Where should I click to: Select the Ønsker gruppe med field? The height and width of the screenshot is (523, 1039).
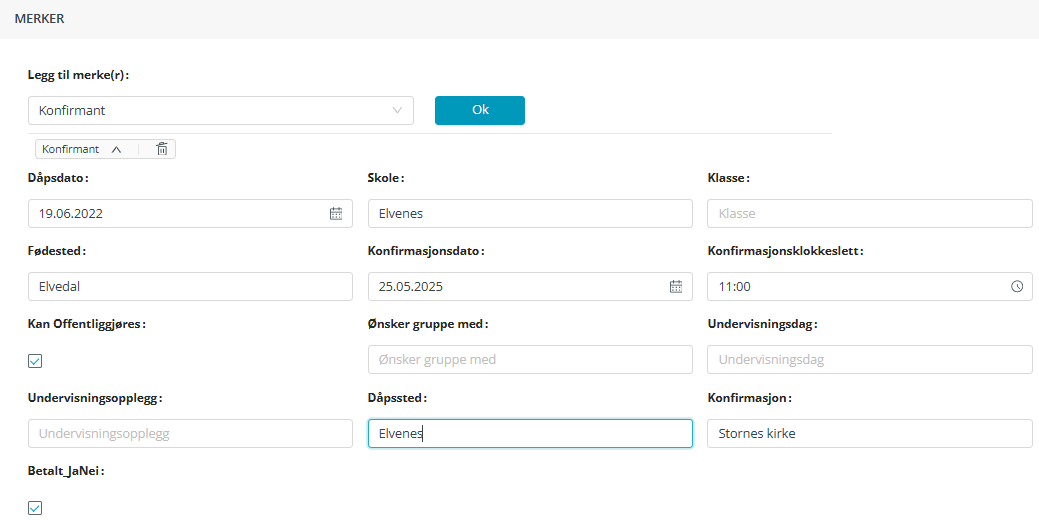click(530, 359)
